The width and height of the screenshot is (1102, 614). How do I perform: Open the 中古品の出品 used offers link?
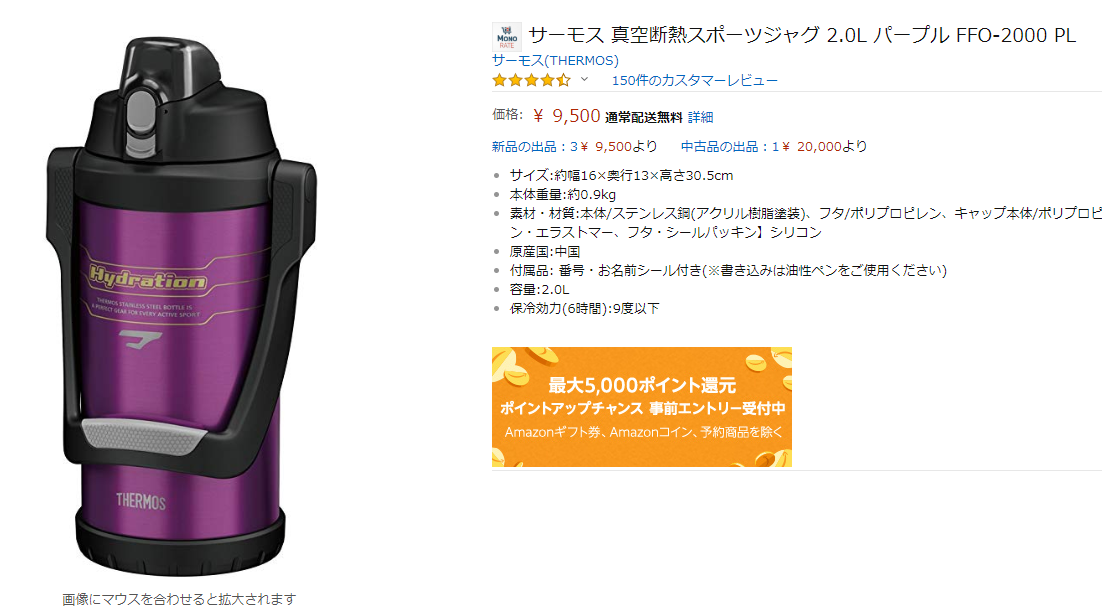click(774, 146)
